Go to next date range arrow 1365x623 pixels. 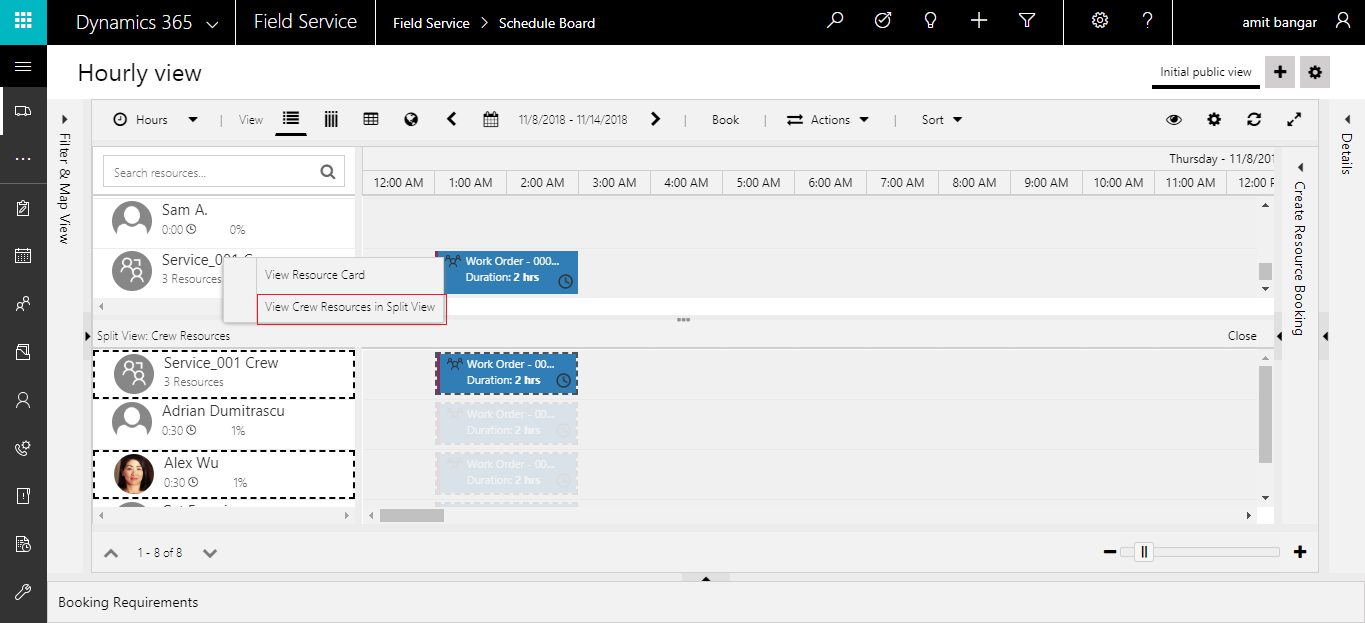(x=655, y=119)
